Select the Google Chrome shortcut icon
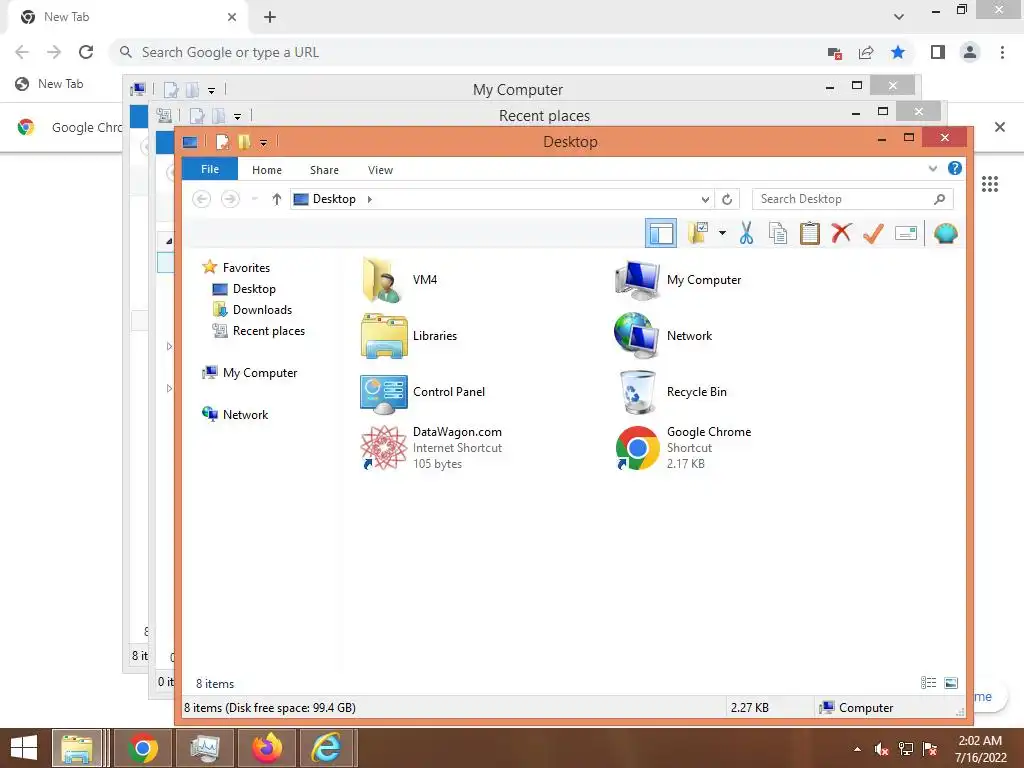Image resolution: width=1024 pixels, height=768 pixels. [637, 448]
